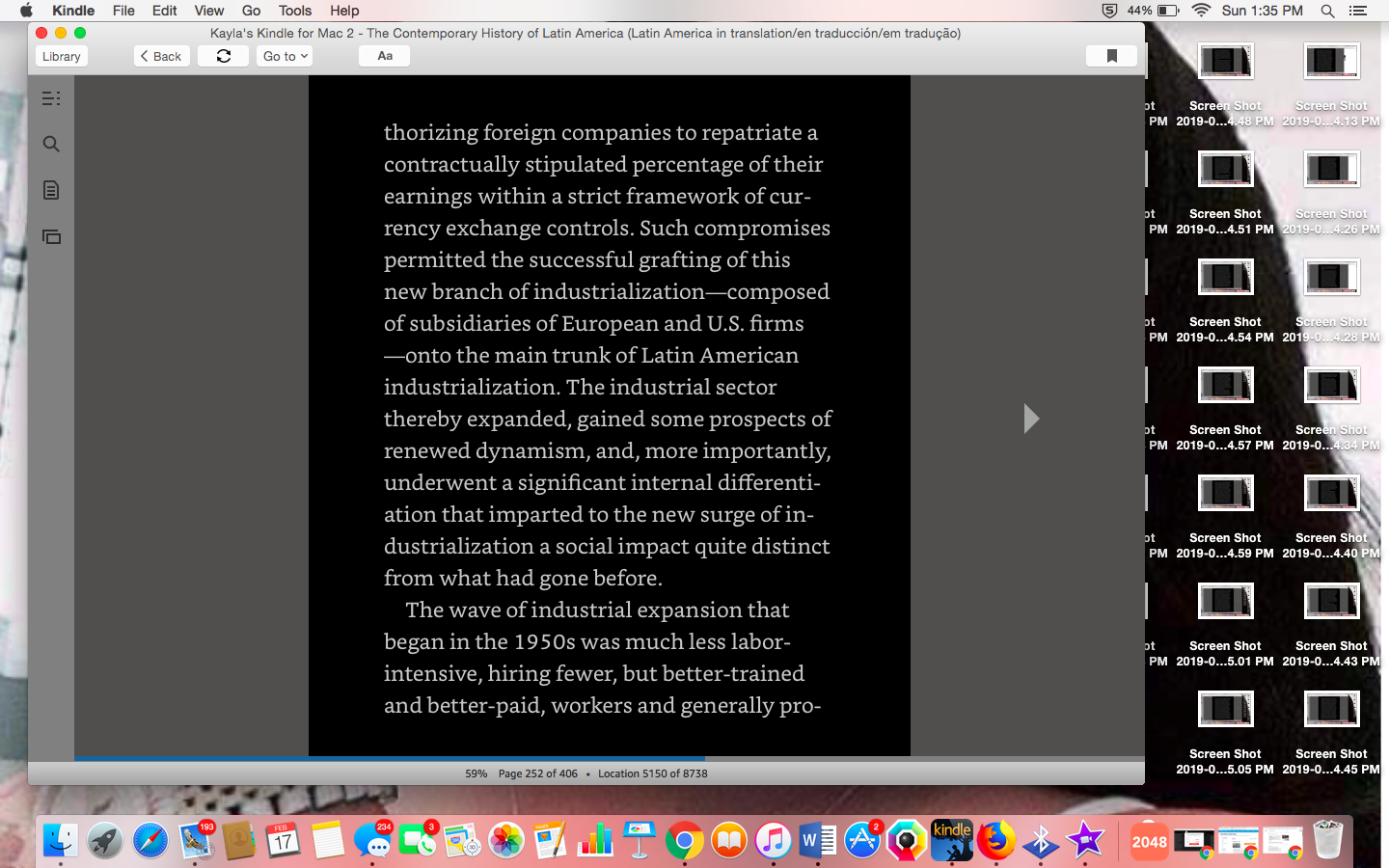Image resolution: width=1389 pixels, height=868 pixels.
Task: Click the battery status icon
Action: (x=1168, y=11)
